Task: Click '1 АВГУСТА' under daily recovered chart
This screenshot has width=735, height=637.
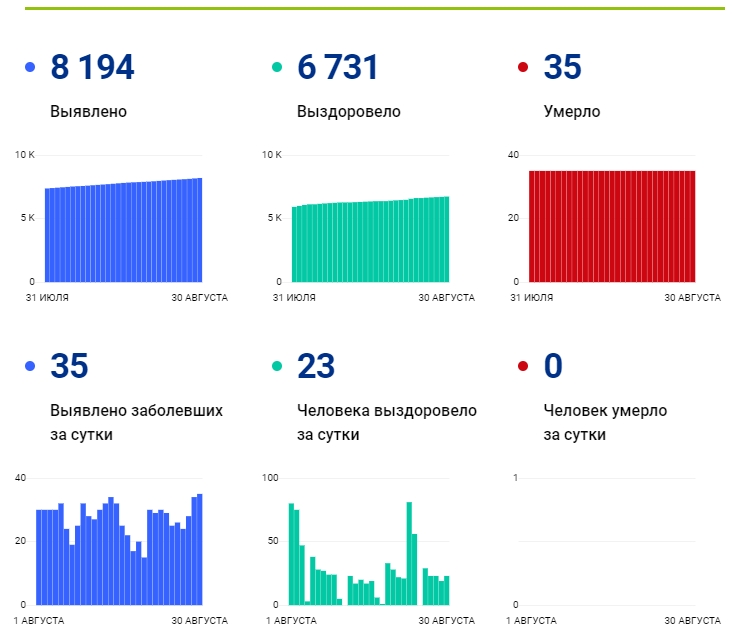Action: [291, 621]
